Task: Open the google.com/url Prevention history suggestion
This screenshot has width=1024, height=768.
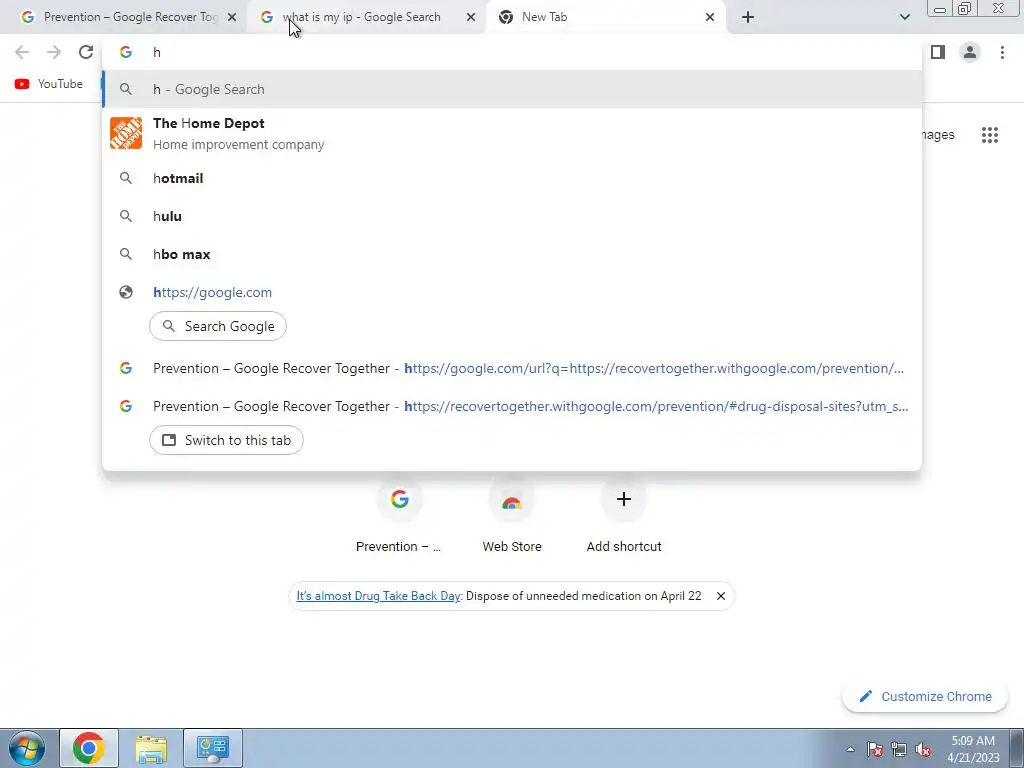Action: coord(512,368)
